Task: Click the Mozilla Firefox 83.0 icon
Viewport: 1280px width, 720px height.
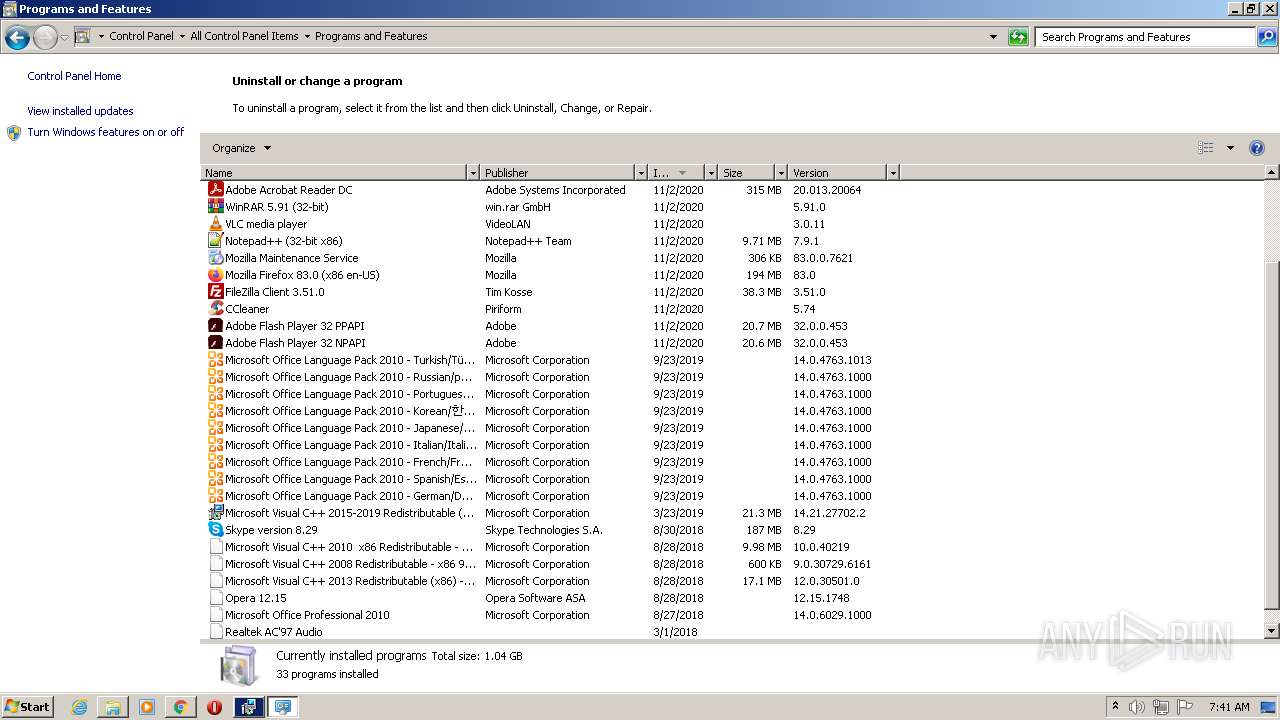Action: pos(215,275)
